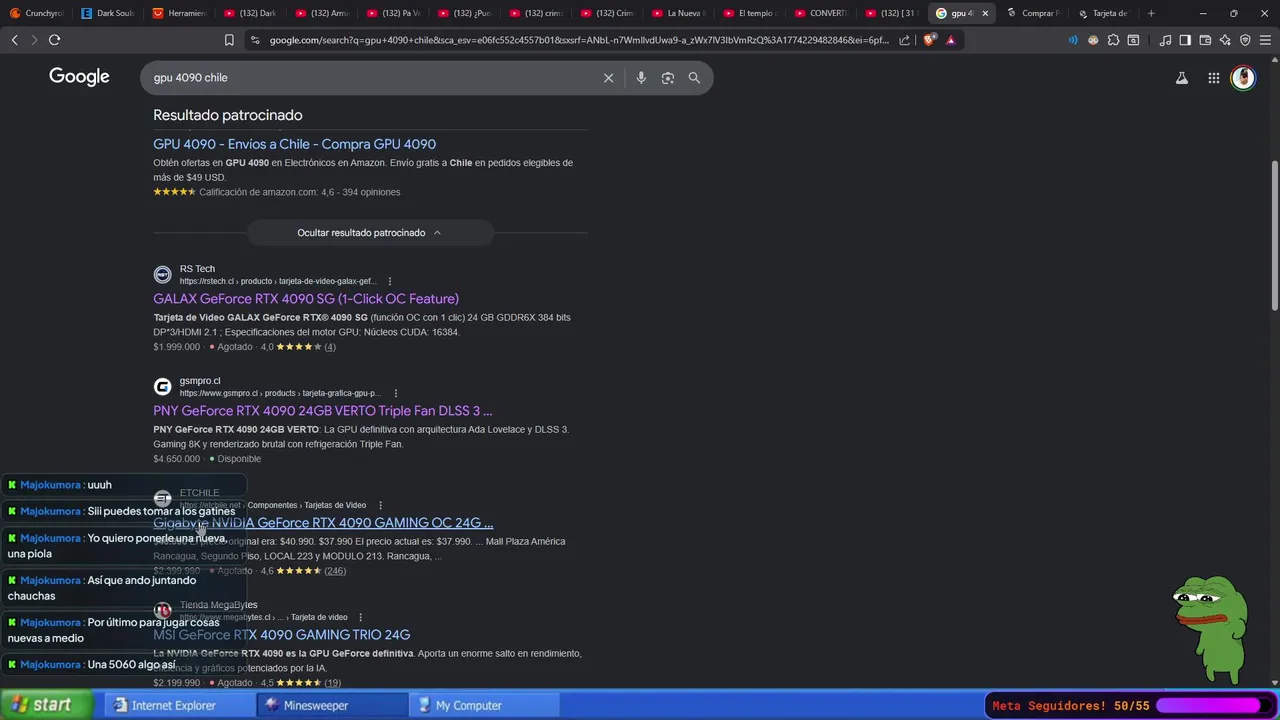Switch to the Herramientas tab
The width and height of the screenshot is (1280, 720).
(179, 13)
